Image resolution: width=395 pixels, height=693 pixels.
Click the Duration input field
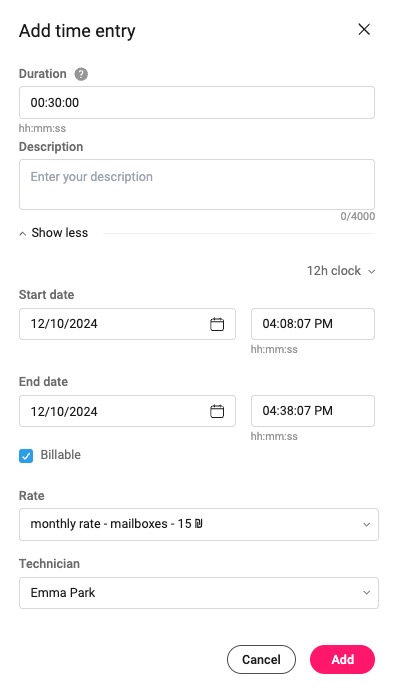(197, 103)
